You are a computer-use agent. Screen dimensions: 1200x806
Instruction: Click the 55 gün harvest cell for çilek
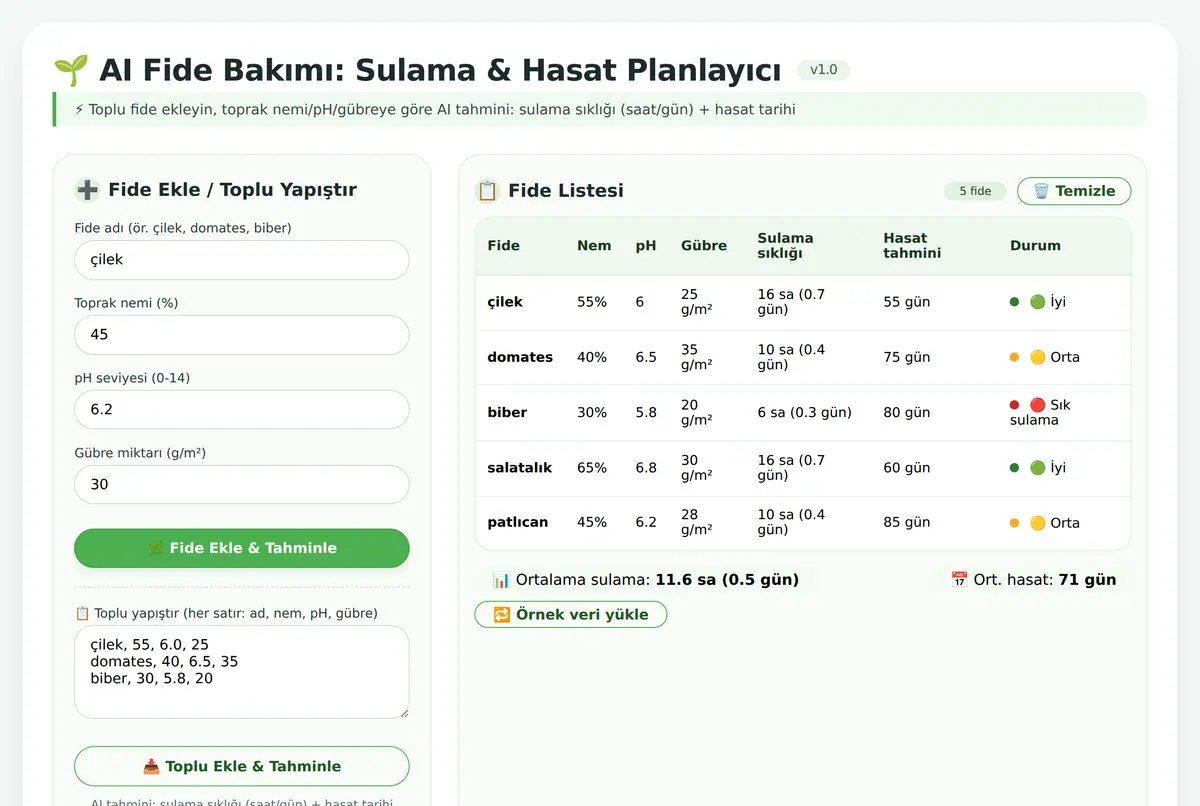(x=907, y=302)
